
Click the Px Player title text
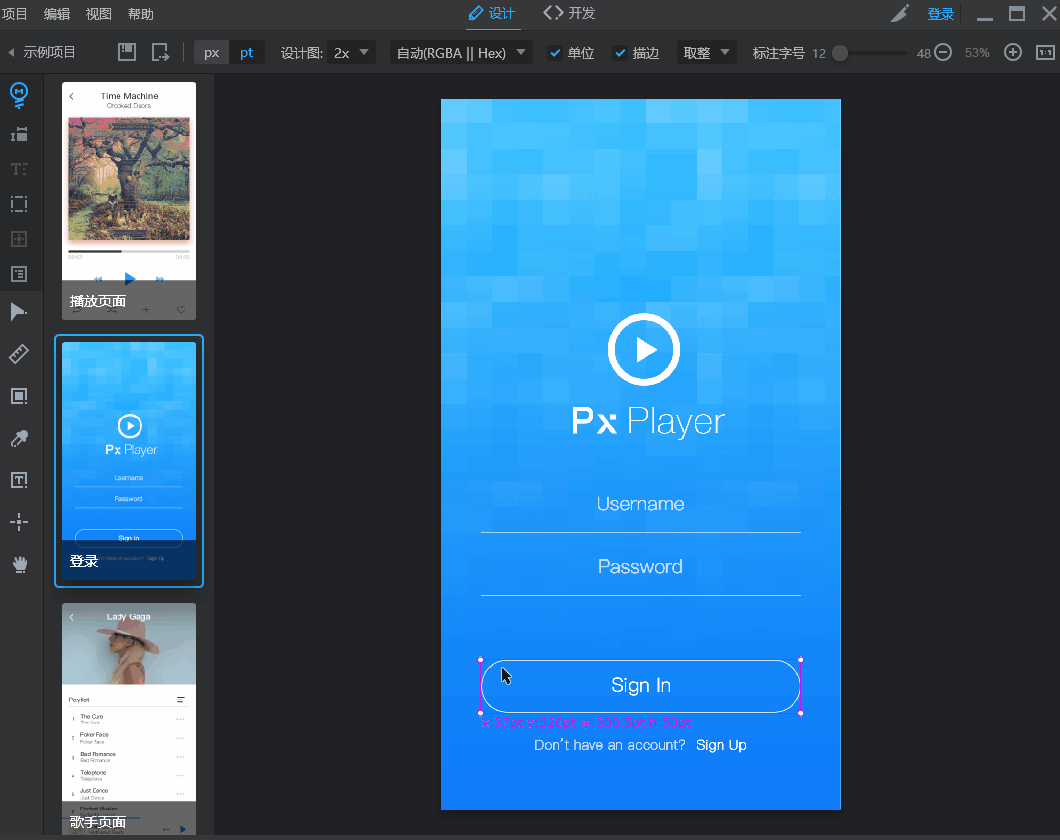[x=648, y=422]
